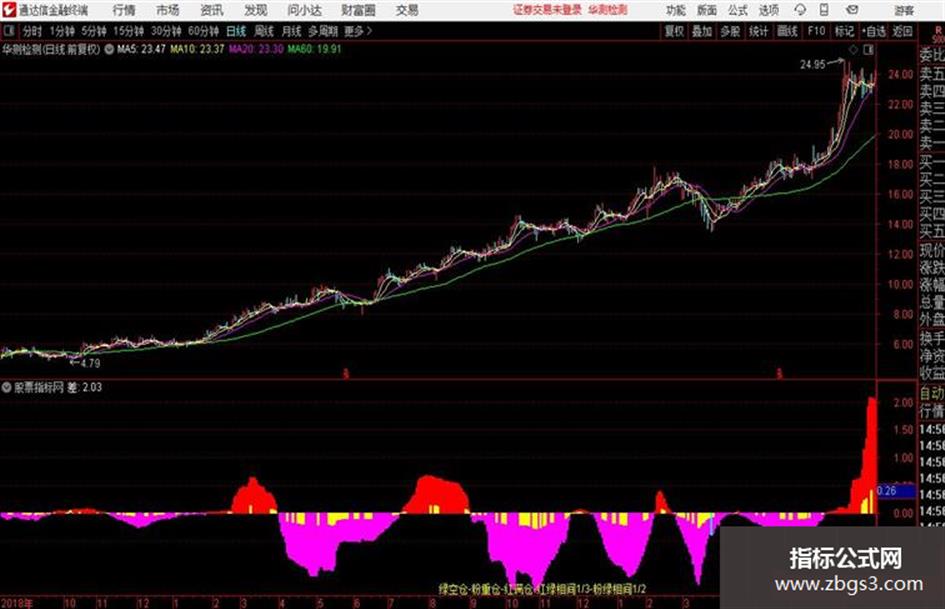This screenshot has height=609, width=945.
Task: Open the 资讯 menu
Action: click(212, 10)
